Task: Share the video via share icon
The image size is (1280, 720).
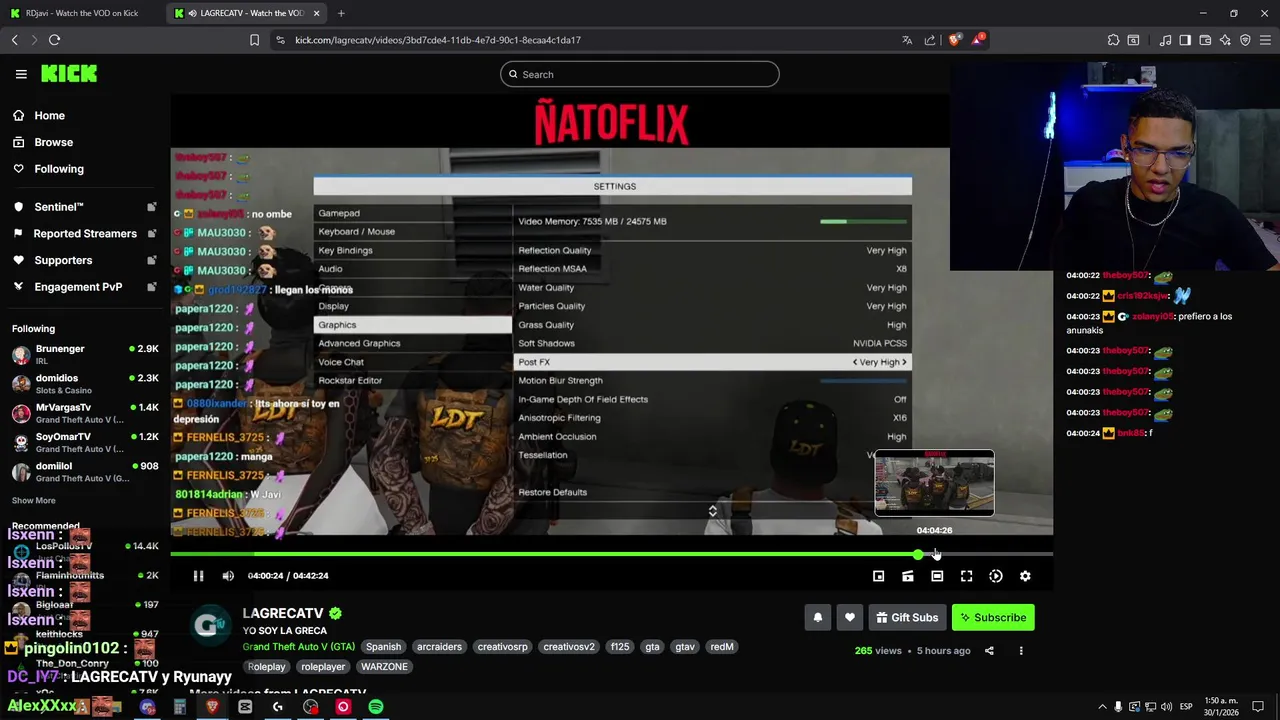Action: click(x=989, y=651)
